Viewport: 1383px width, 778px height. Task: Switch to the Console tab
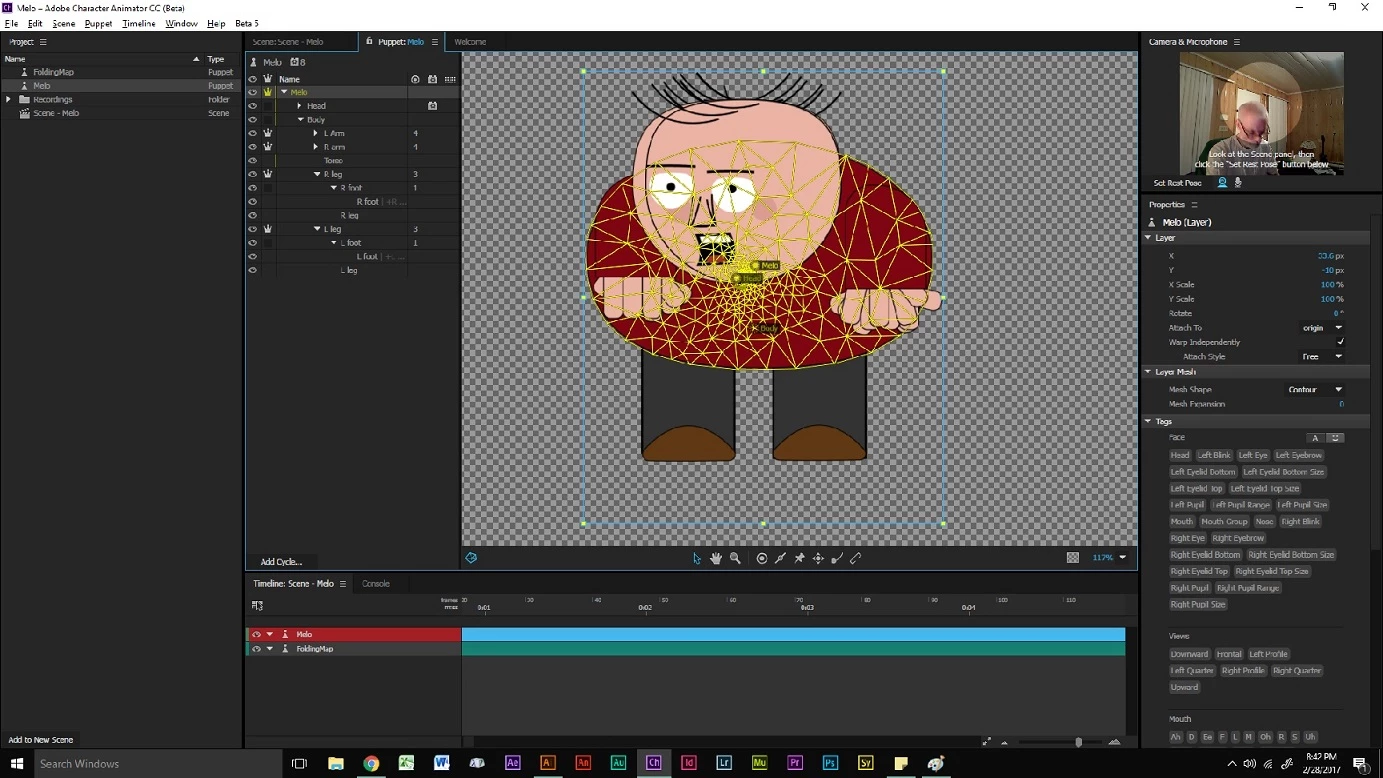(x=376, y=584)
